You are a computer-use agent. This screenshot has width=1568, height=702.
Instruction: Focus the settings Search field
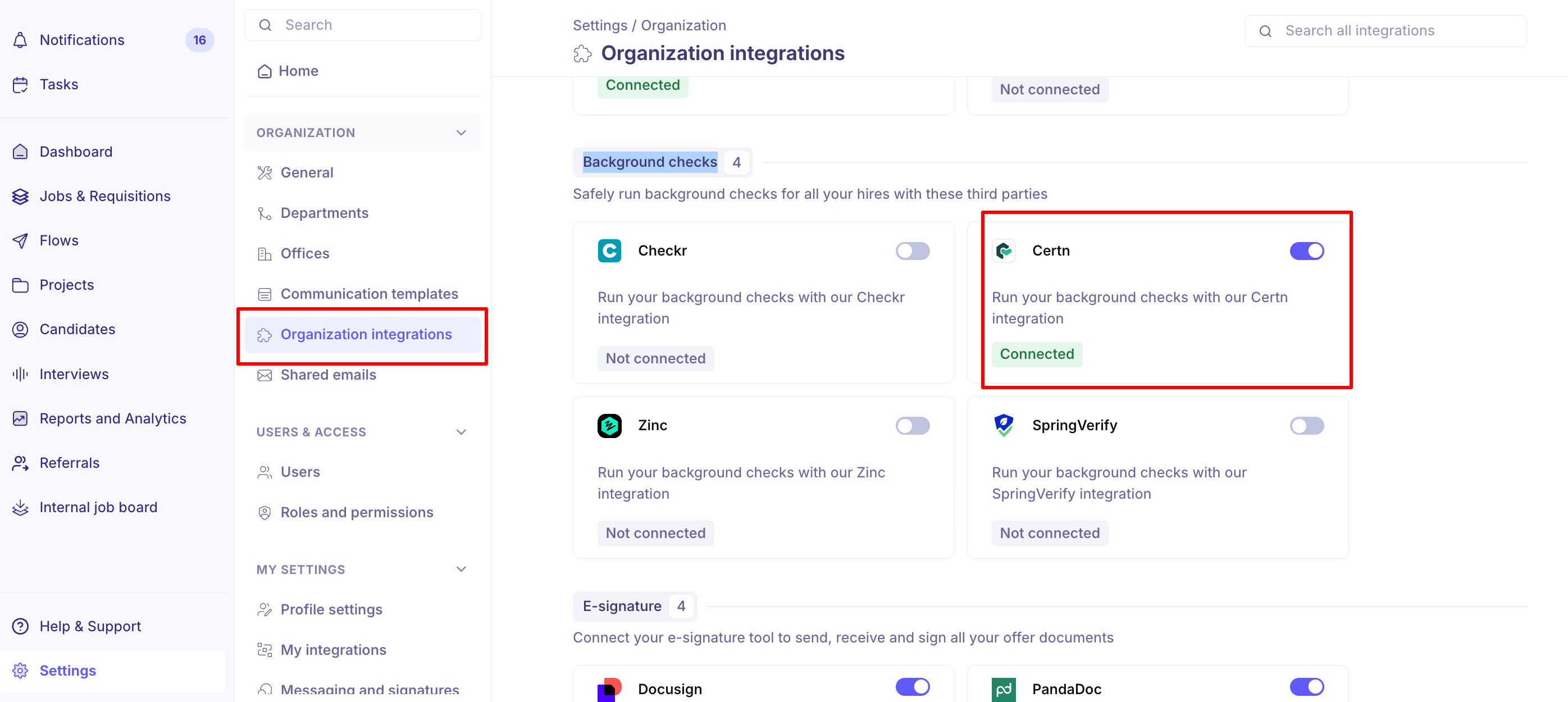click(x=362, y=25)
